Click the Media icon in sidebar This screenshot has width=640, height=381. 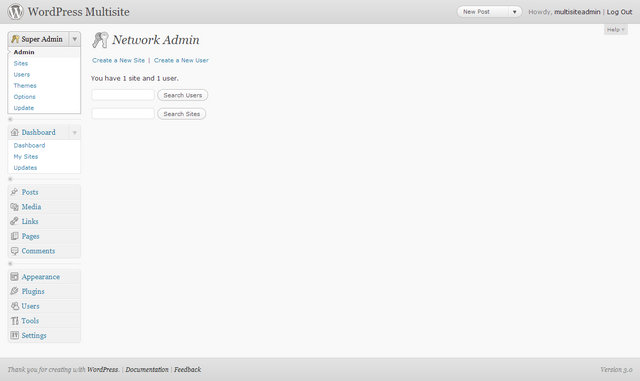pos(14,207)
